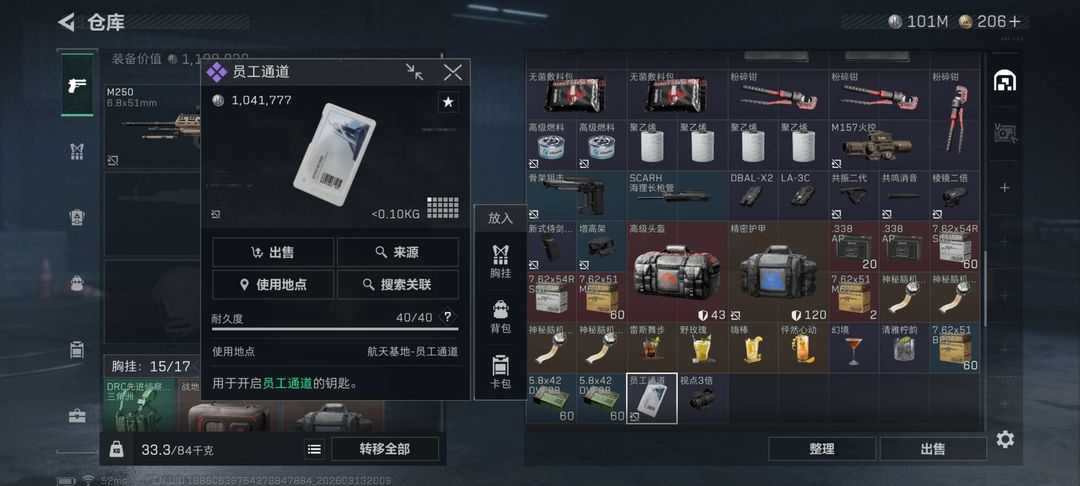Go back using the warehouse arrow icon
This screenshot has height=486, width=1080.
[66, 22]
